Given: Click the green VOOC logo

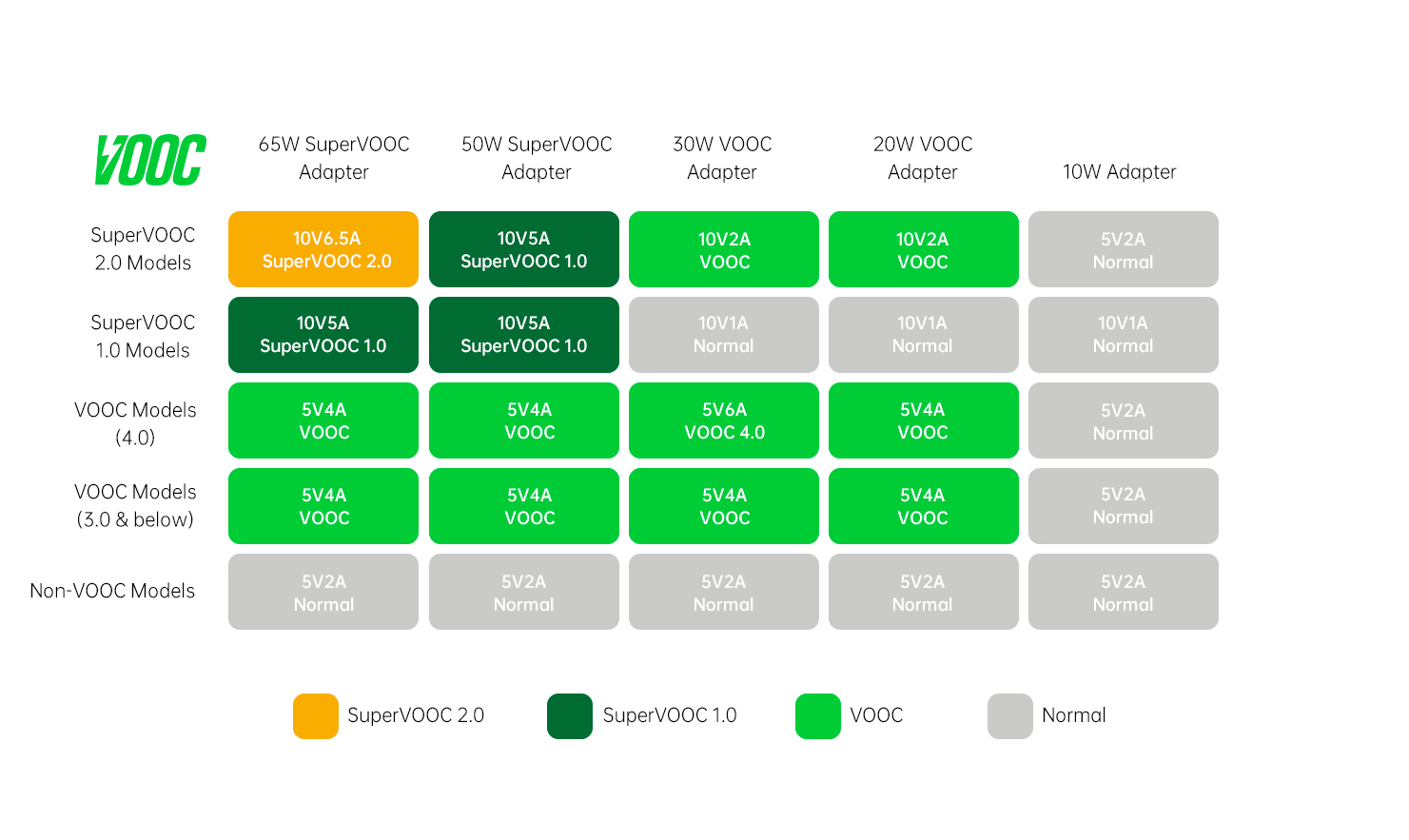Looking at the screenshot, I should (x=150, y=160).
